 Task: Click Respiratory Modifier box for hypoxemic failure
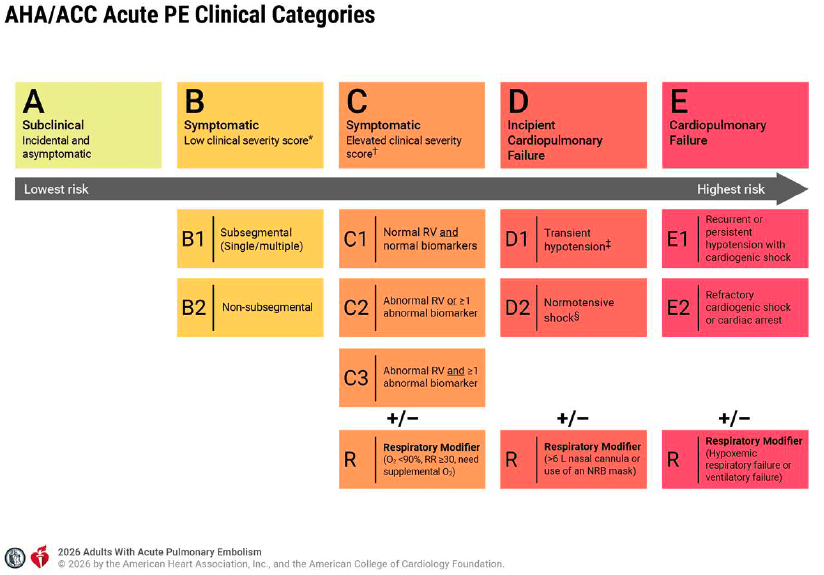point(735,459)
